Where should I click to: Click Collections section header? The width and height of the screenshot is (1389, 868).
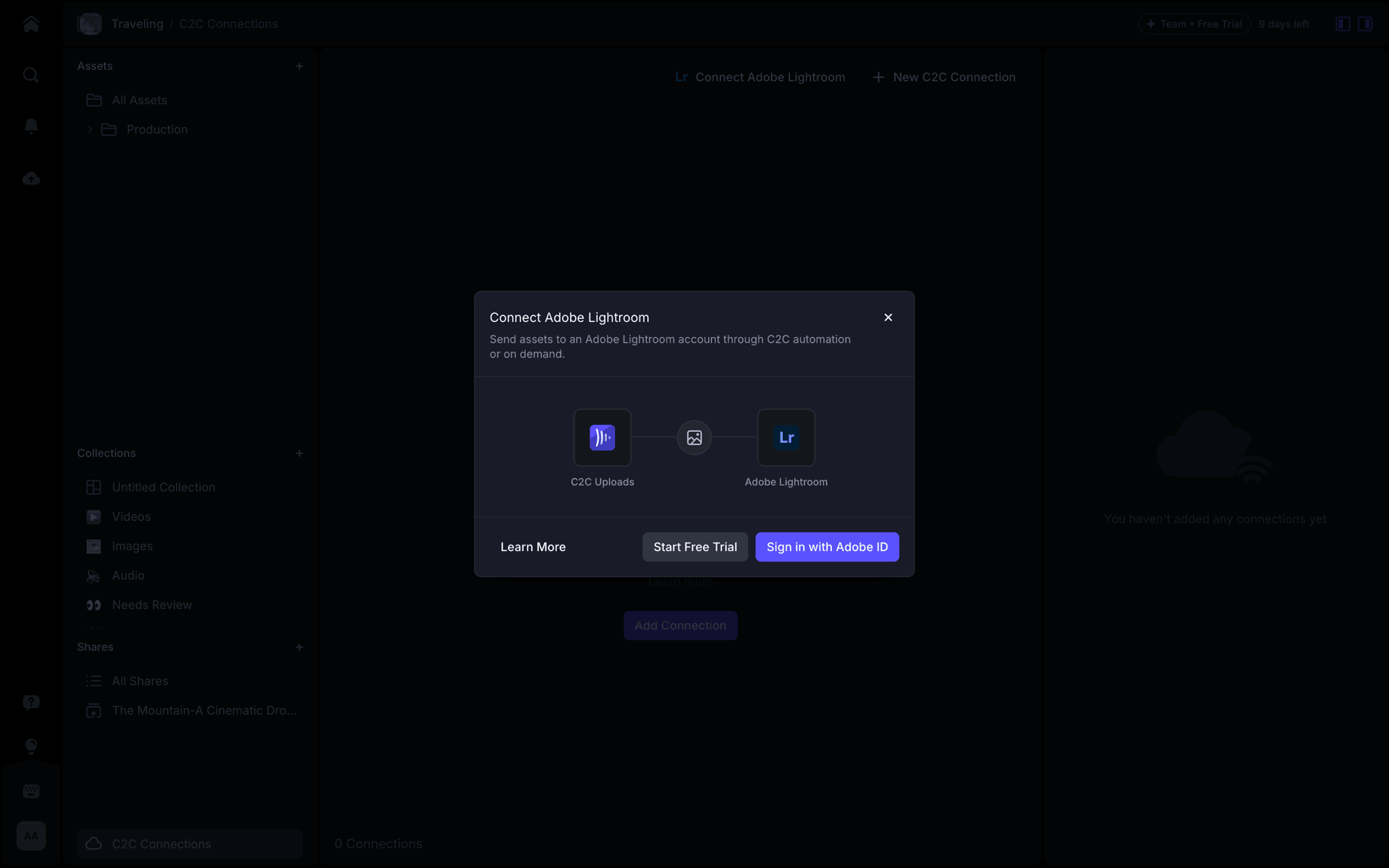[x=106, y=454]
